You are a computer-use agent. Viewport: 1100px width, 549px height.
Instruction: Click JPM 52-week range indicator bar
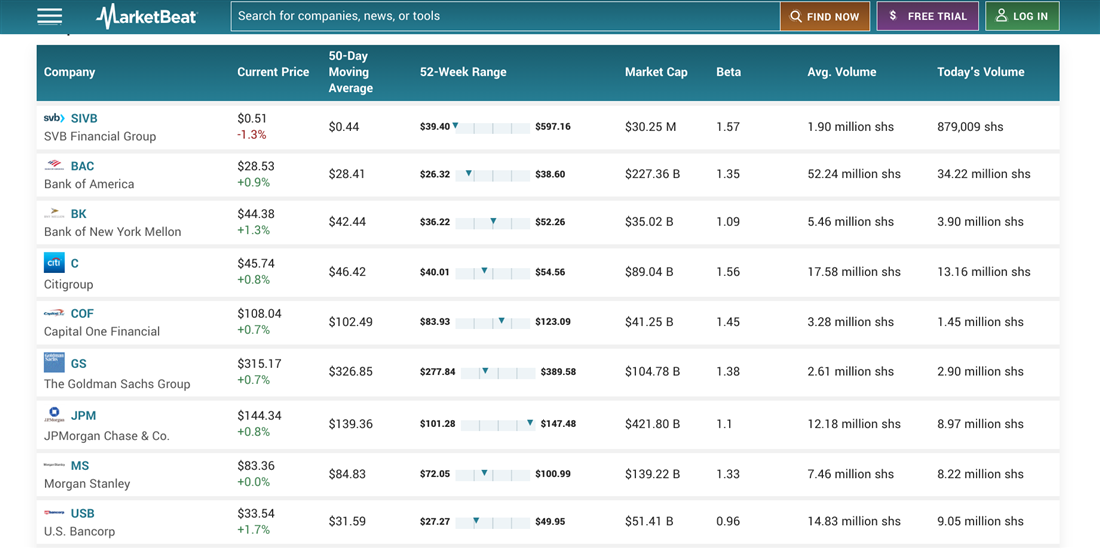[497, 424]
